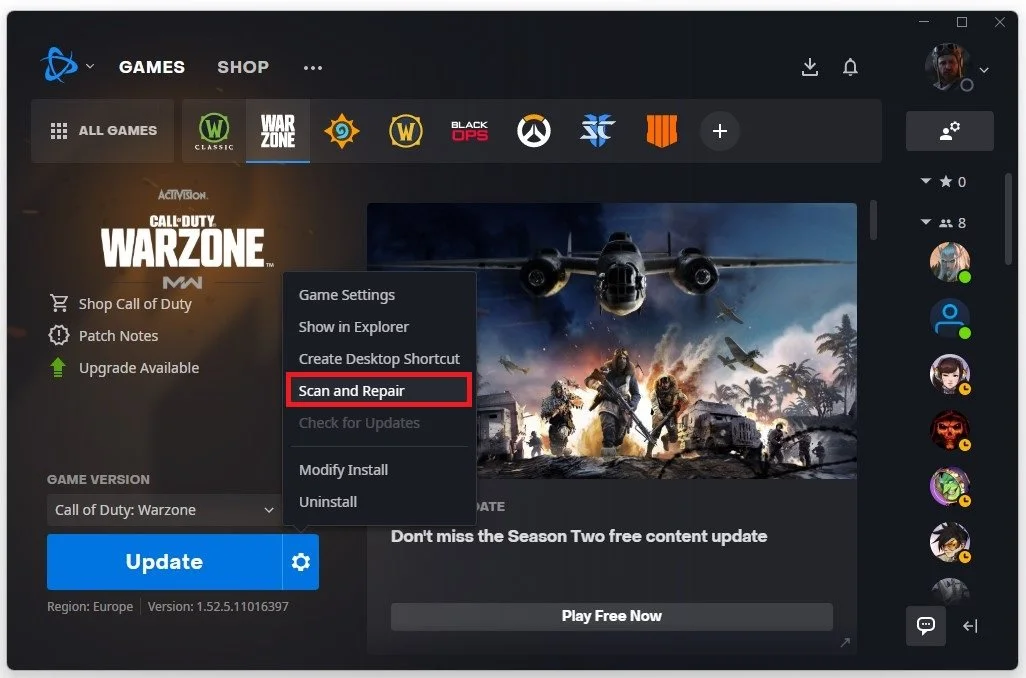The image size is (1026, 678).
Task: Click Region: Europe text
Action: point(90,607)
